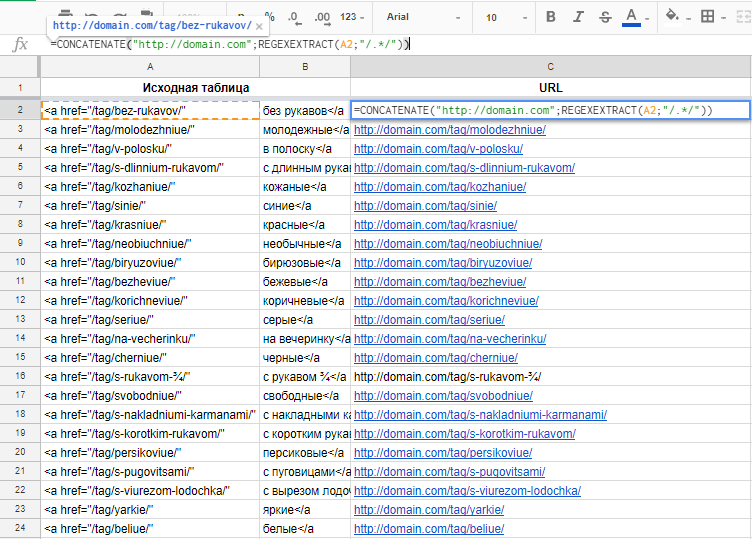Select cell A3 with /tag/molodezhniue/
The image size is (752, 539).
coord(150,129)
